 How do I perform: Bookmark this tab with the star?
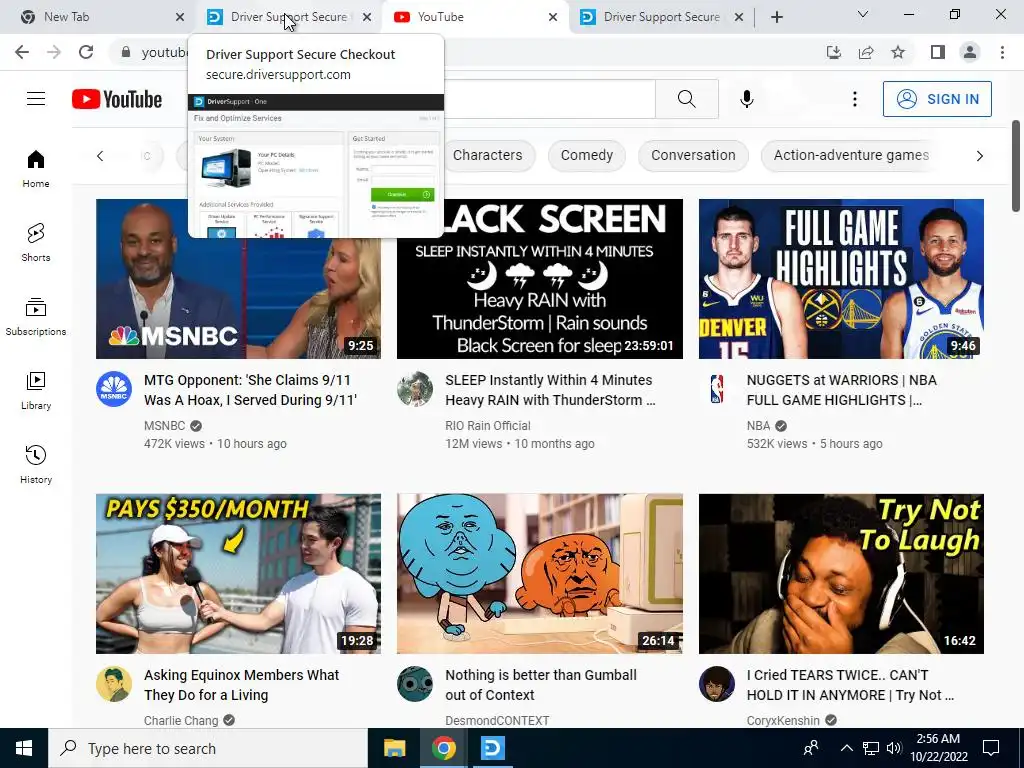click(x=898, y=52)
